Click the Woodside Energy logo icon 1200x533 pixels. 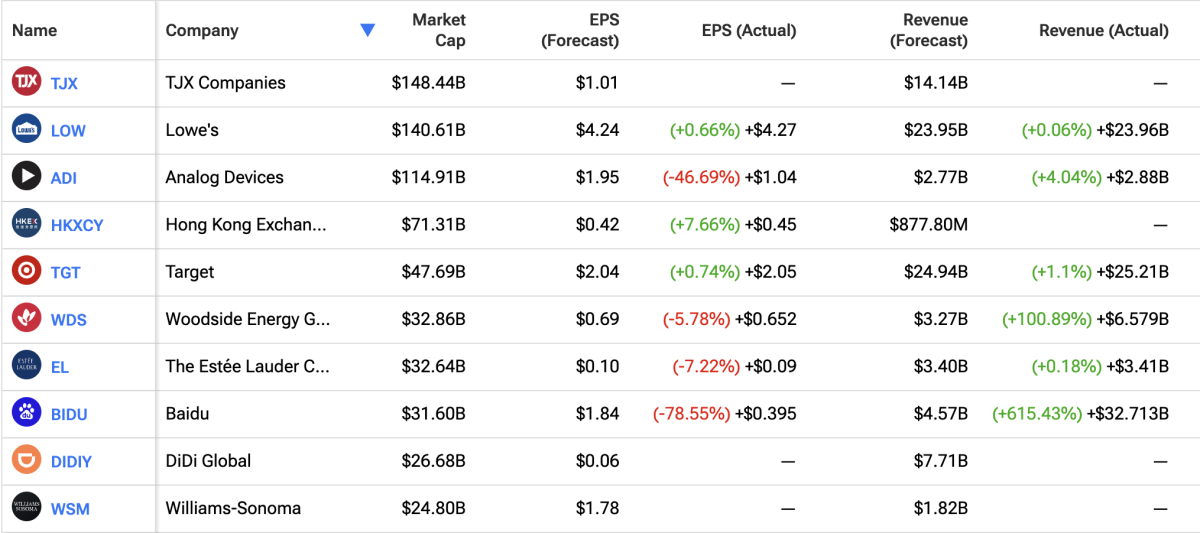[26, 319]
